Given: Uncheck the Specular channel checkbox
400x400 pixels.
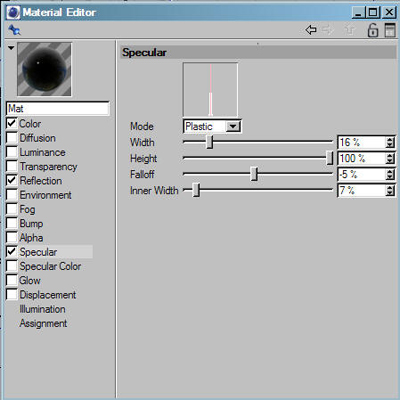Looking at the screenshot, I should click(12, 252).
